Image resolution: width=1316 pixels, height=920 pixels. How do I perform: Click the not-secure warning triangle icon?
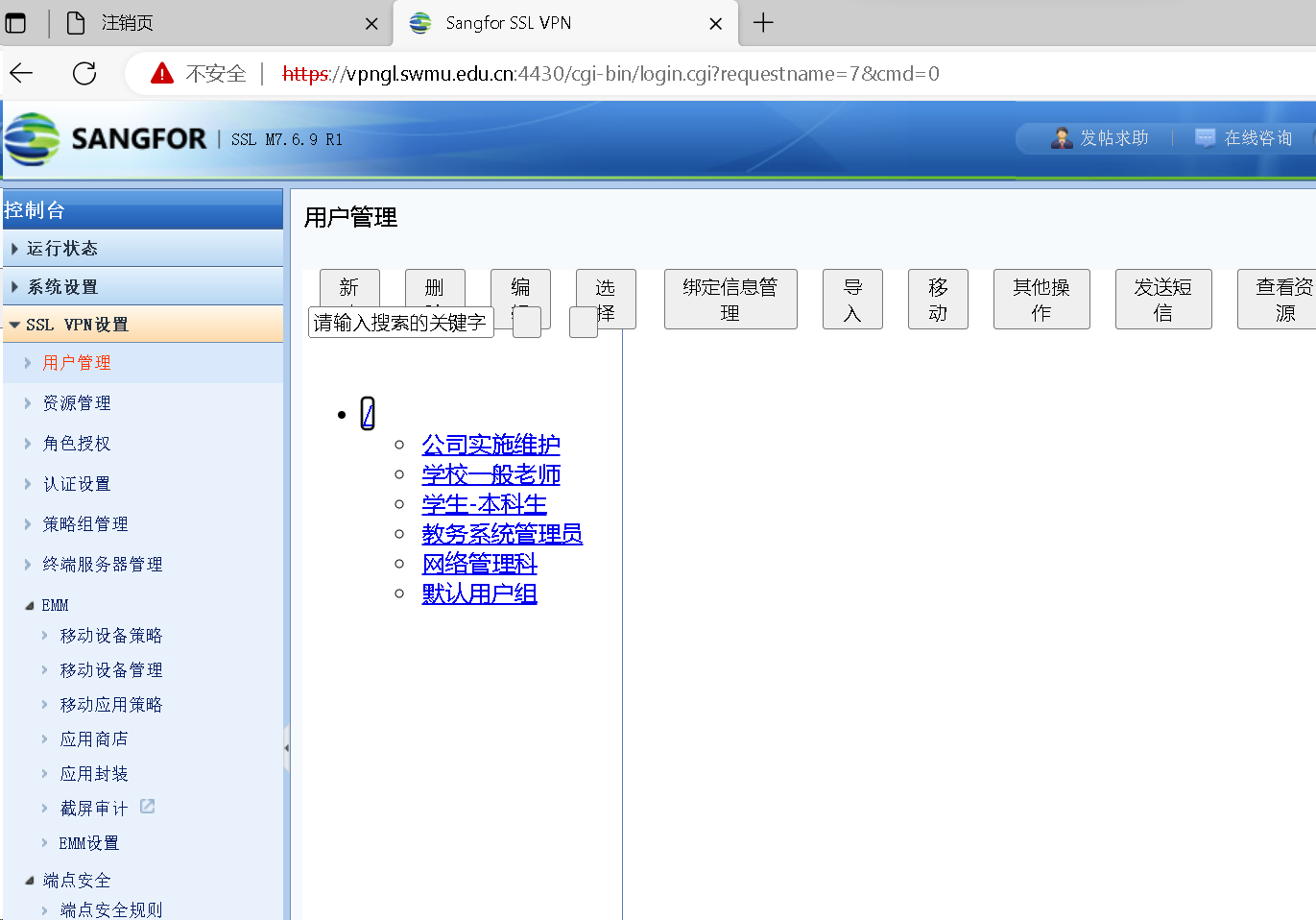162,73
